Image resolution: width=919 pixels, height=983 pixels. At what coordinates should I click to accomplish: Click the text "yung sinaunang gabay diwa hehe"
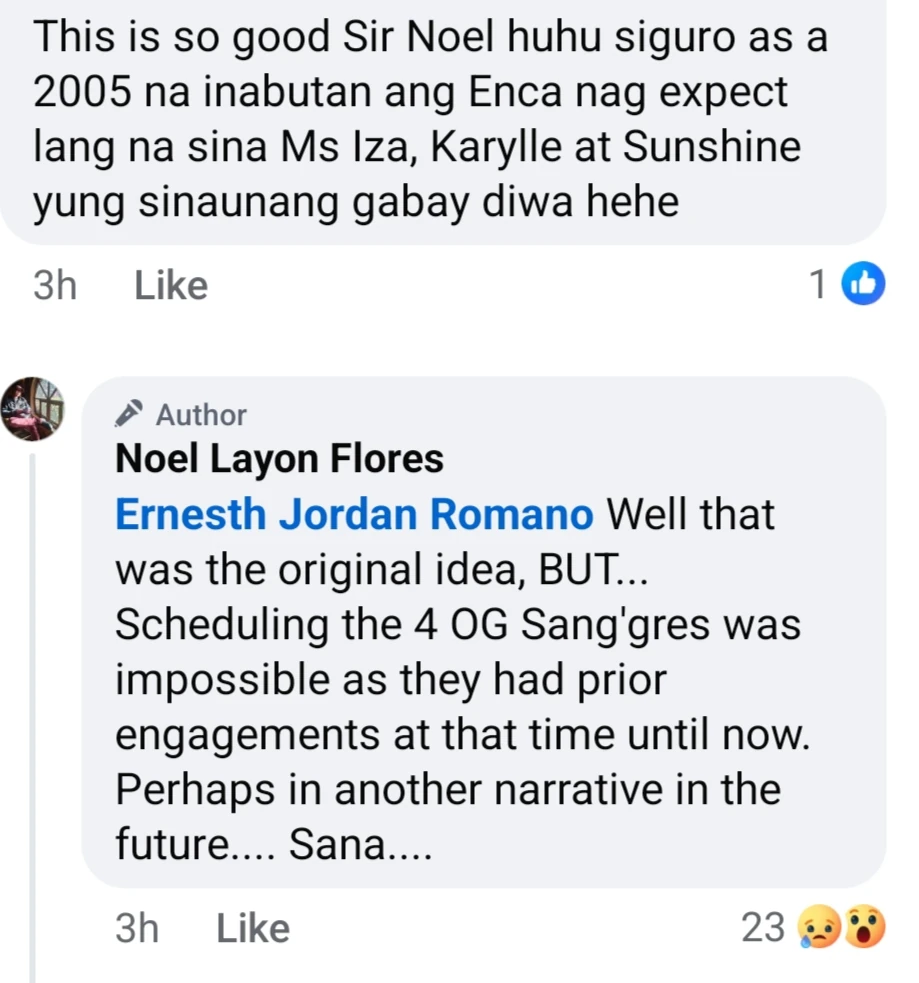(356, 203)
